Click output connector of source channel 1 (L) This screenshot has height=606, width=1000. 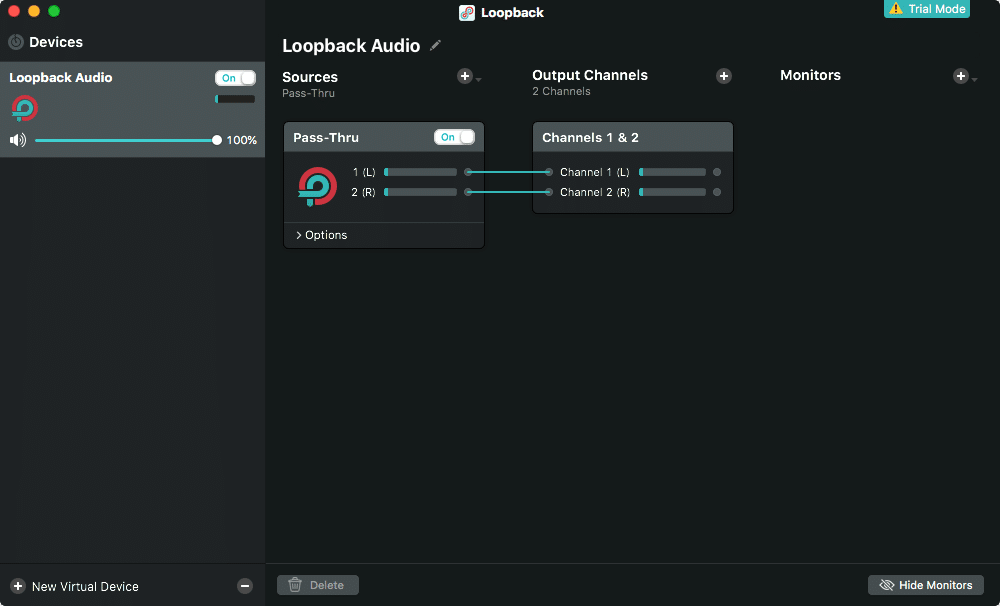coord(468,172)
